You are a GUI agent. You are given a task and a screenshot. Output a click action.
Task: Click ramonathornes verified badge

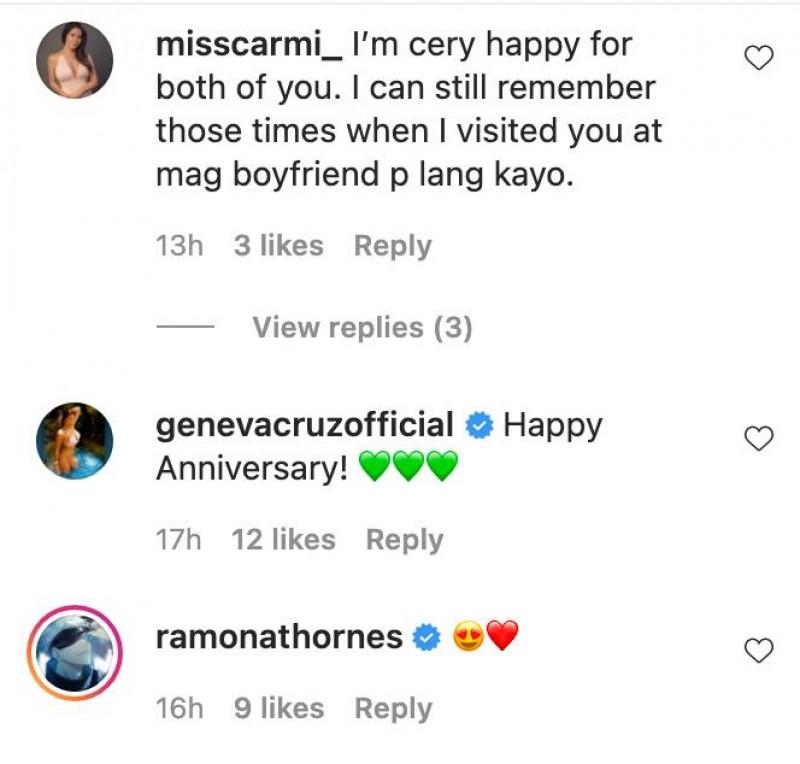[x=427, y=638]
